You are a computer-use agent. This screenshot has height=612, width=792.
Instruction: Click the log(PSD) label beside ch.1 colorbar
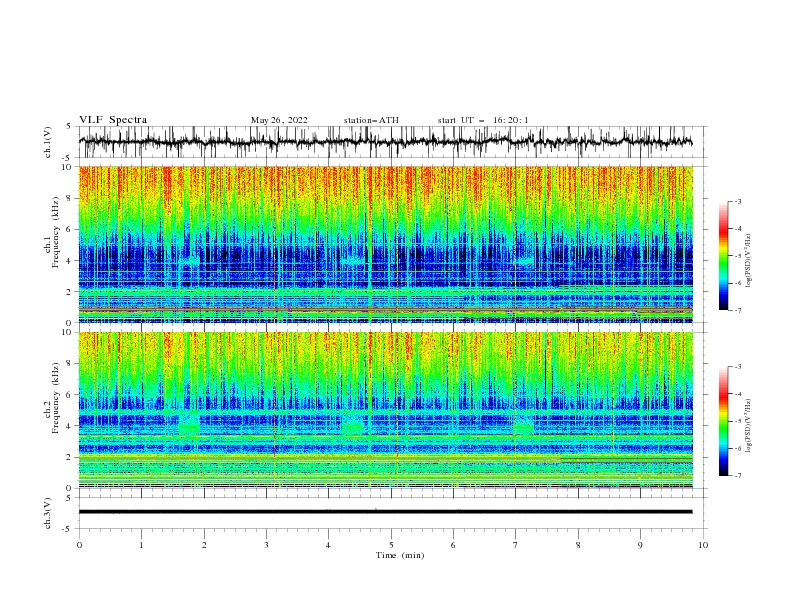tap(749, 261)
